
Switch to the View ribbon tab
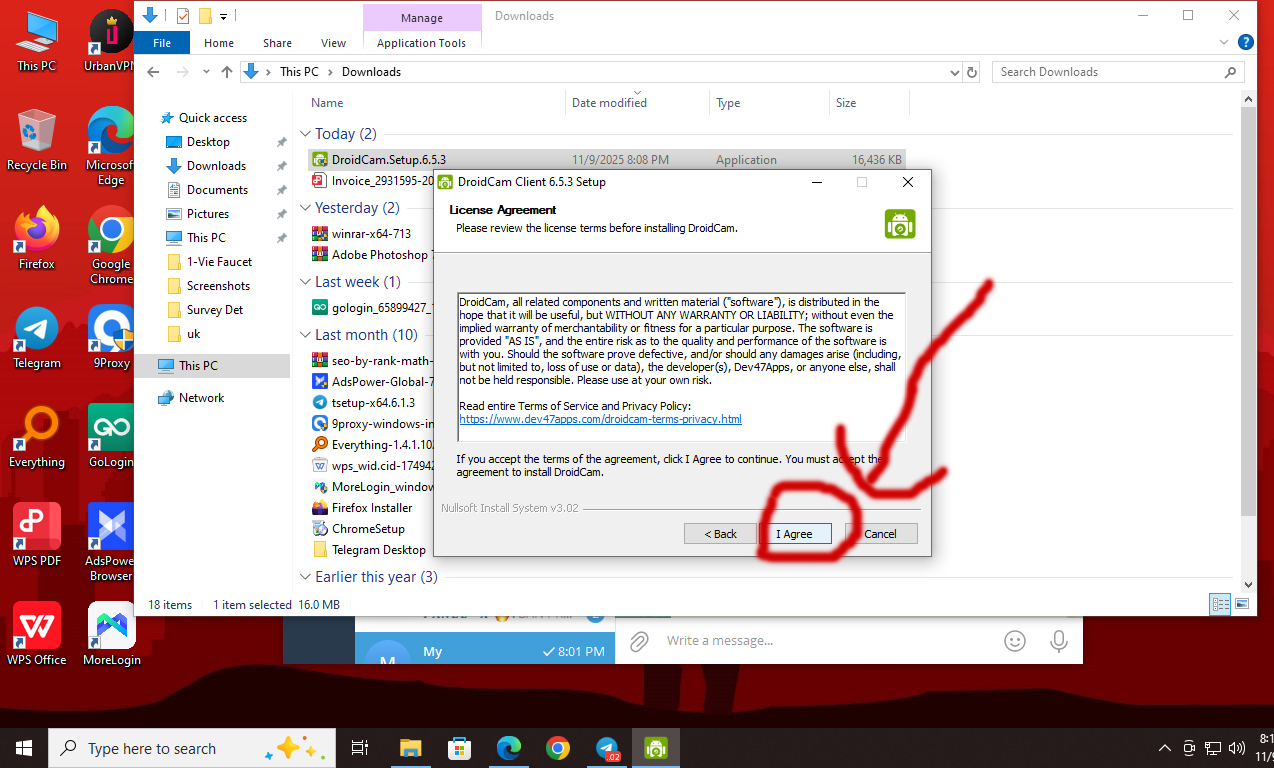(x=333, y=43)
